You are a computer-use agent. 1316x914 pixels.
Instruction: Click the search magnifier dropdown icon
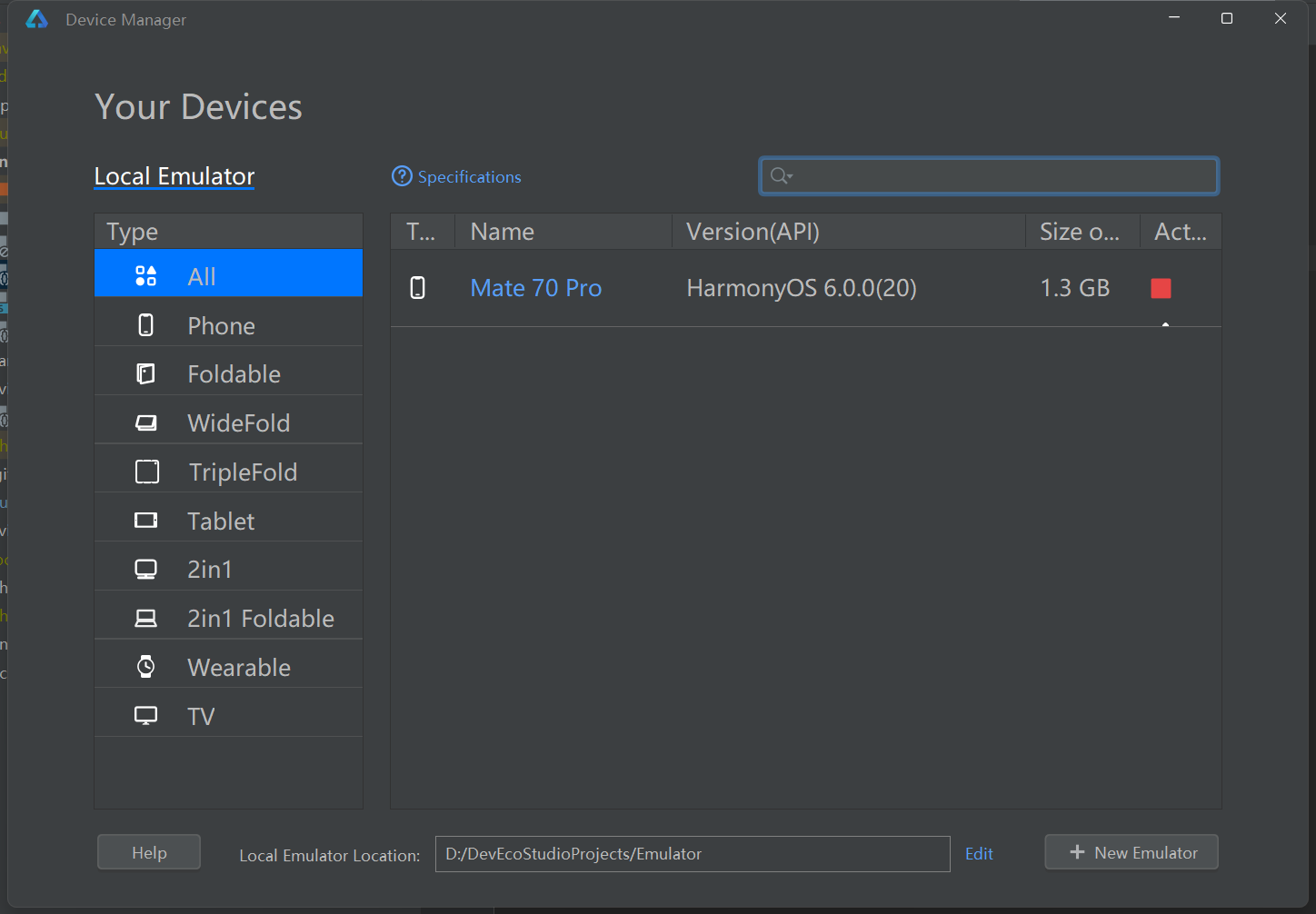[x=781, y=175]
